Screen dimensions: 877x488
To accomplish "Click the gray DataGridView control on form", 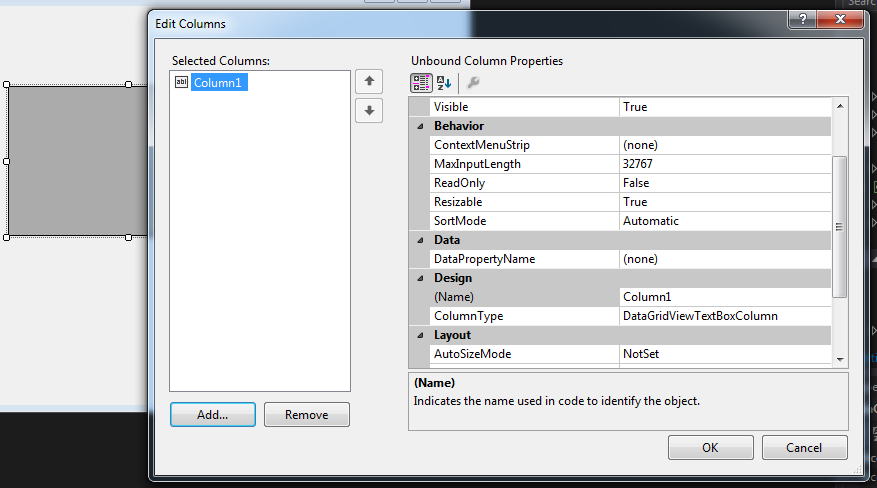I will [77, 161].
